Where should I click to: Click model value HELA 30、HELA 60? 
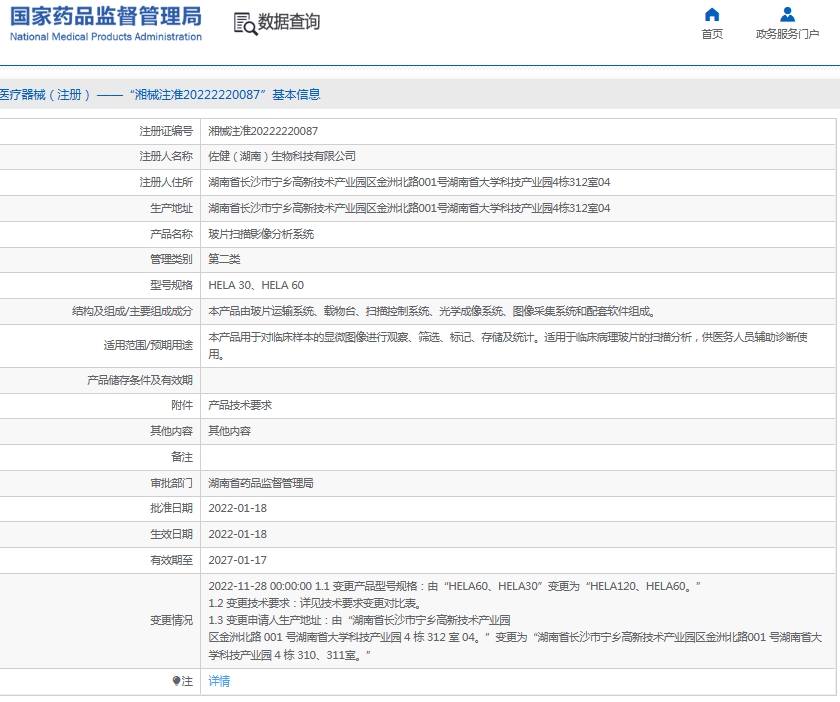point(256,285)
